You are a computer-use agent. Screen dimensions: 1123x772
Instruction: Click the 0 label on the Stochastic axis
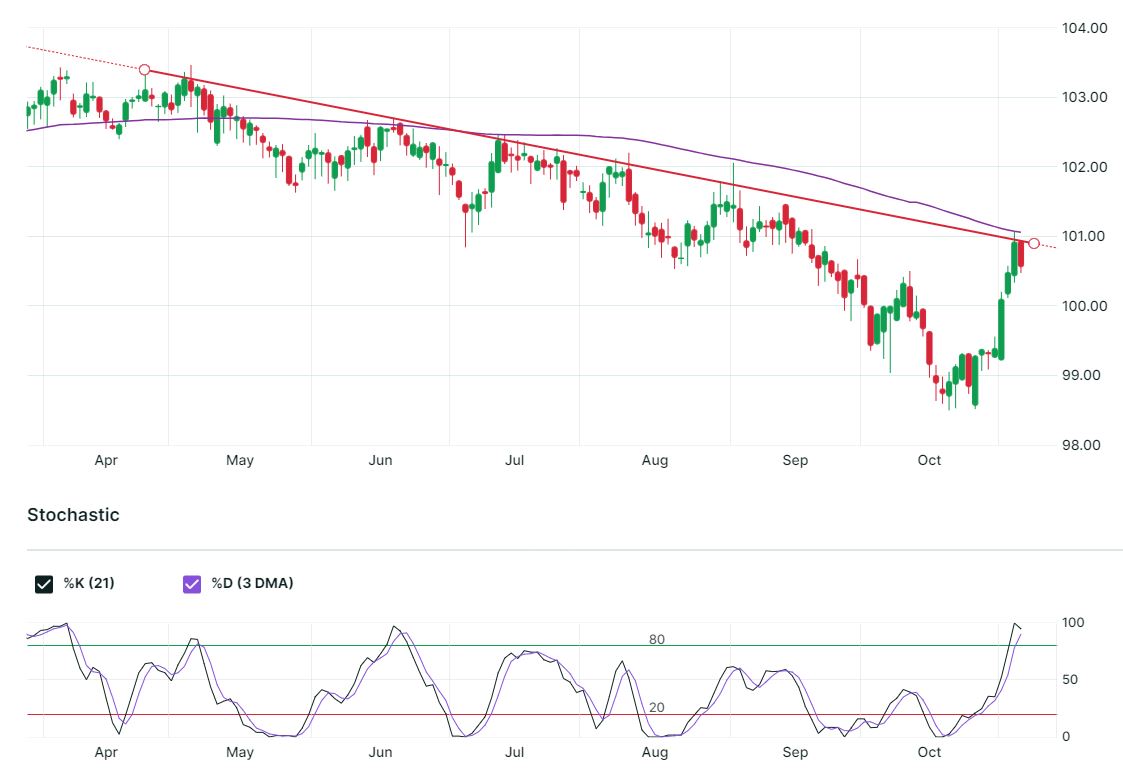point(1066,737)
